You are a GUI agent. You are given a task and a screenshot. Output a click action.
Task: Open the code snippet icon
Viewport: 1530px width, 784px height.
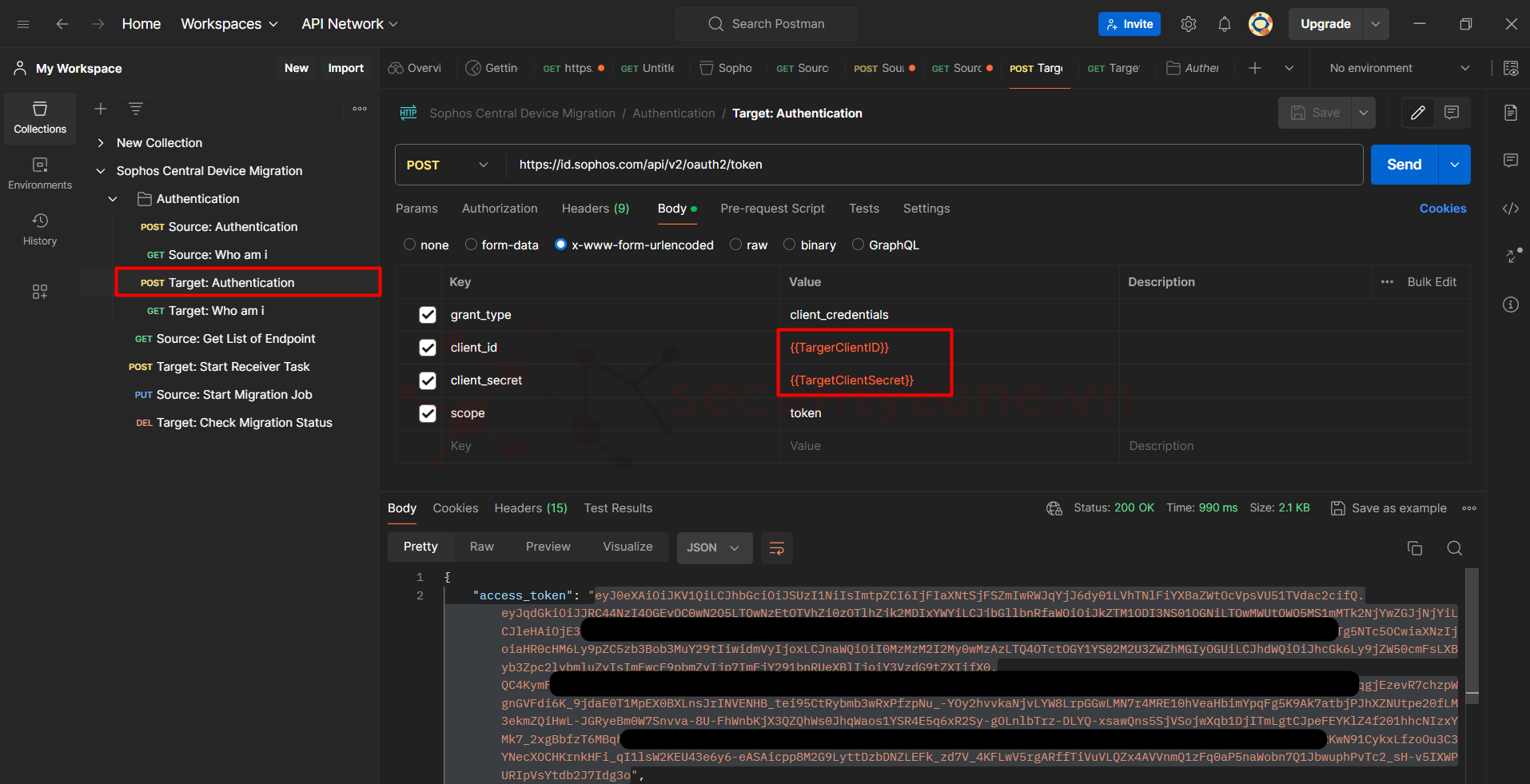point(1511,209)
